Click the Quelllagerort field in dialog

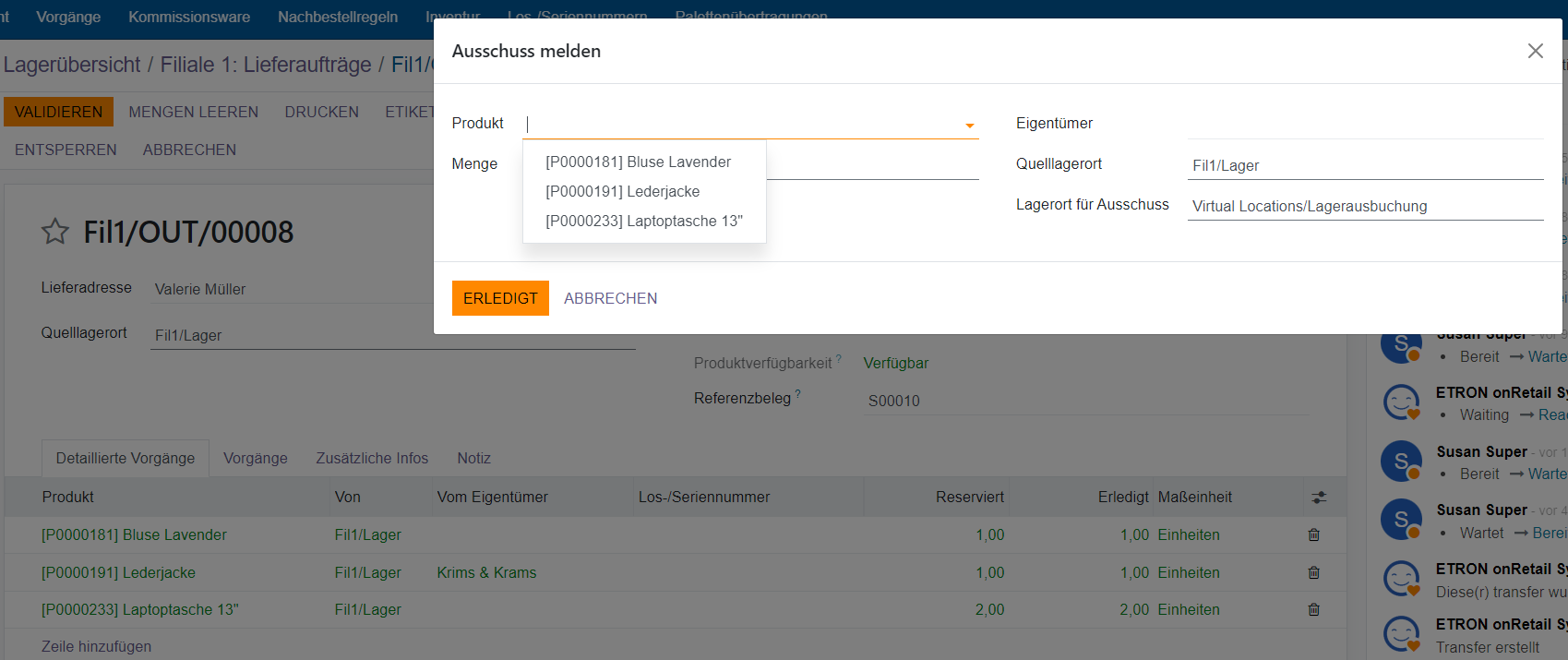(x=1364, y=165)
